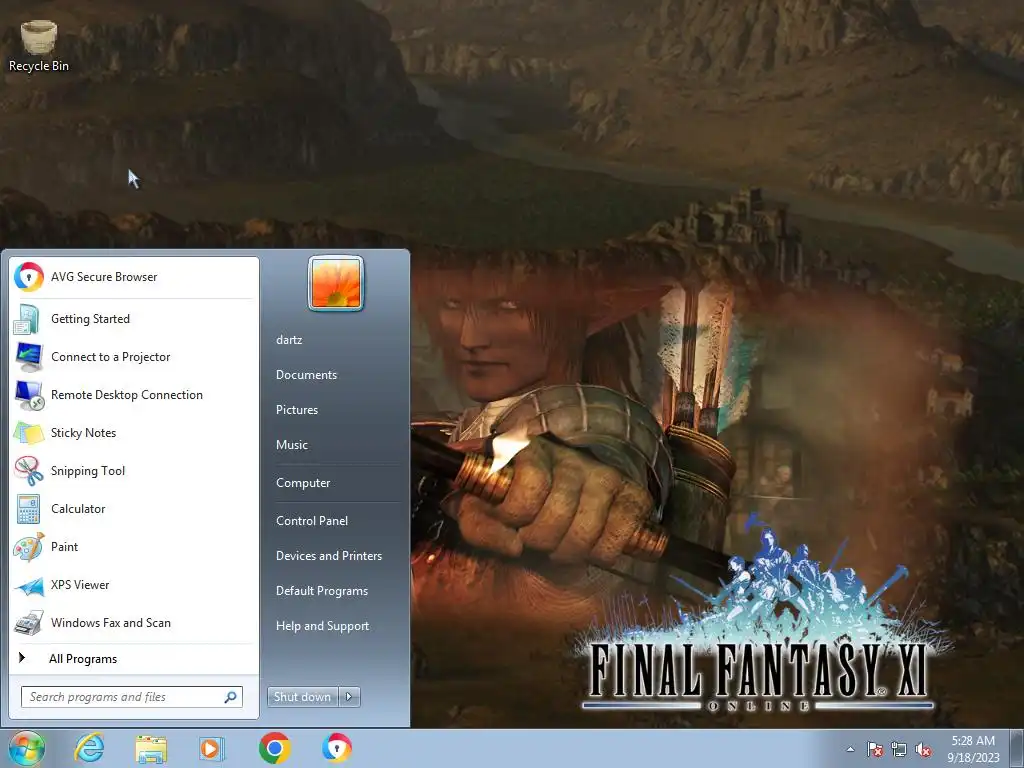Click the Sticky Notes icon
The height and width of the screenshot is (768, 1024).
click(29, 433)
